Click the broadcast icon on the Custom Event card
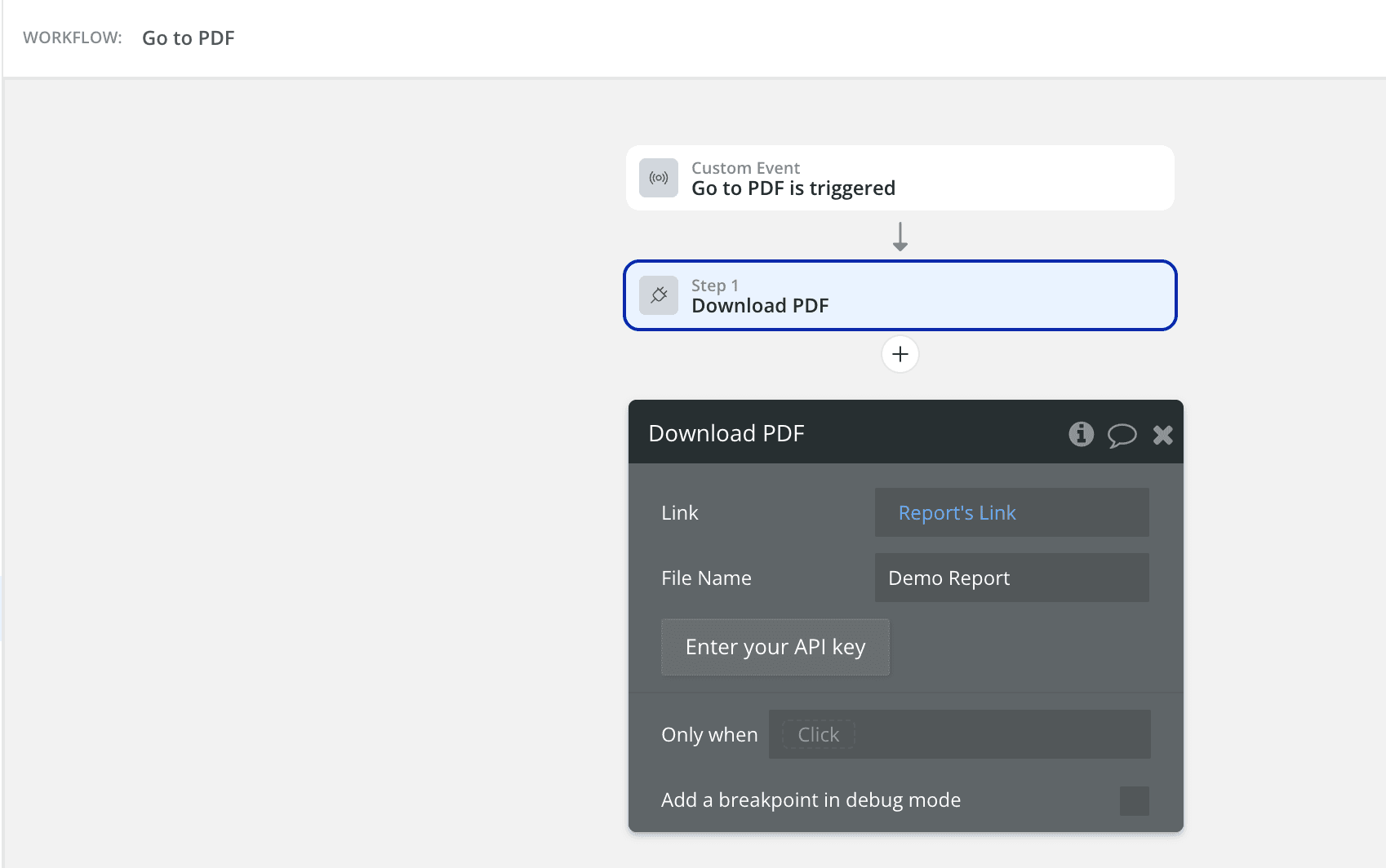1386x868 pixels. 658,178
